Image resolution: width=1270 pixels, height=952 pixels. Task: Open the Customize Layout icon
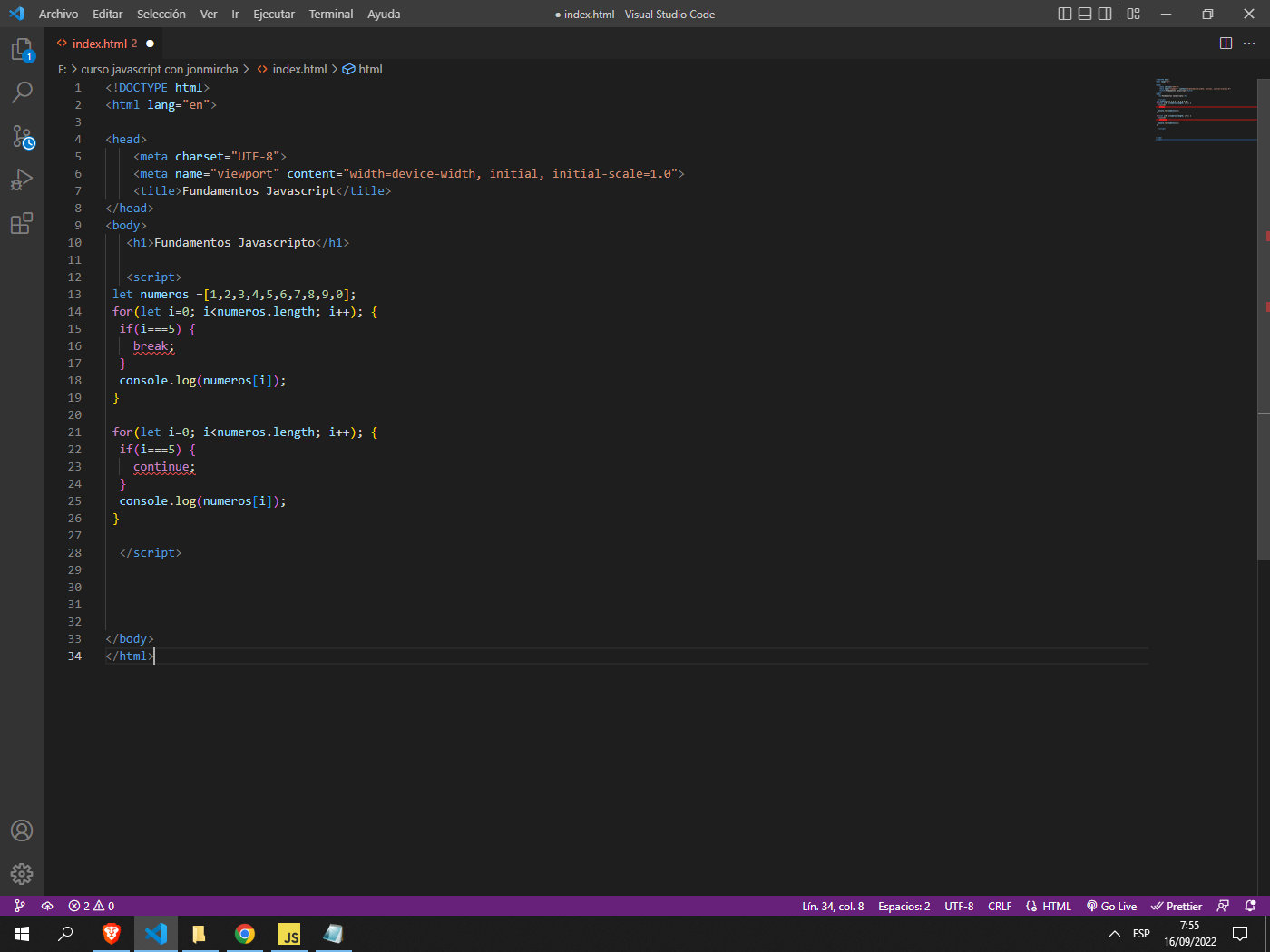(x=1134, y=14)
